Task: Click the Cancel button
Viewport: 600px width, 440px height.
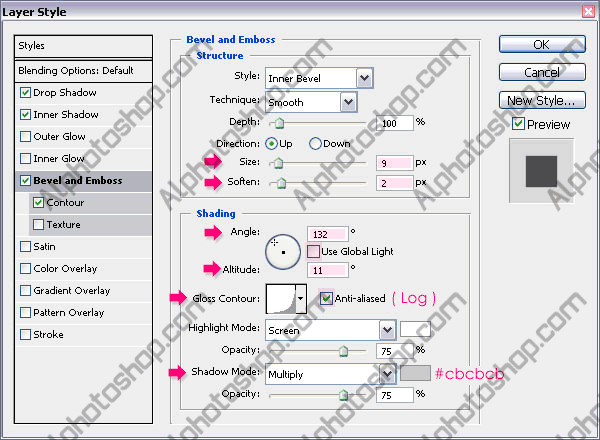Action: click(x=542, y=72)
